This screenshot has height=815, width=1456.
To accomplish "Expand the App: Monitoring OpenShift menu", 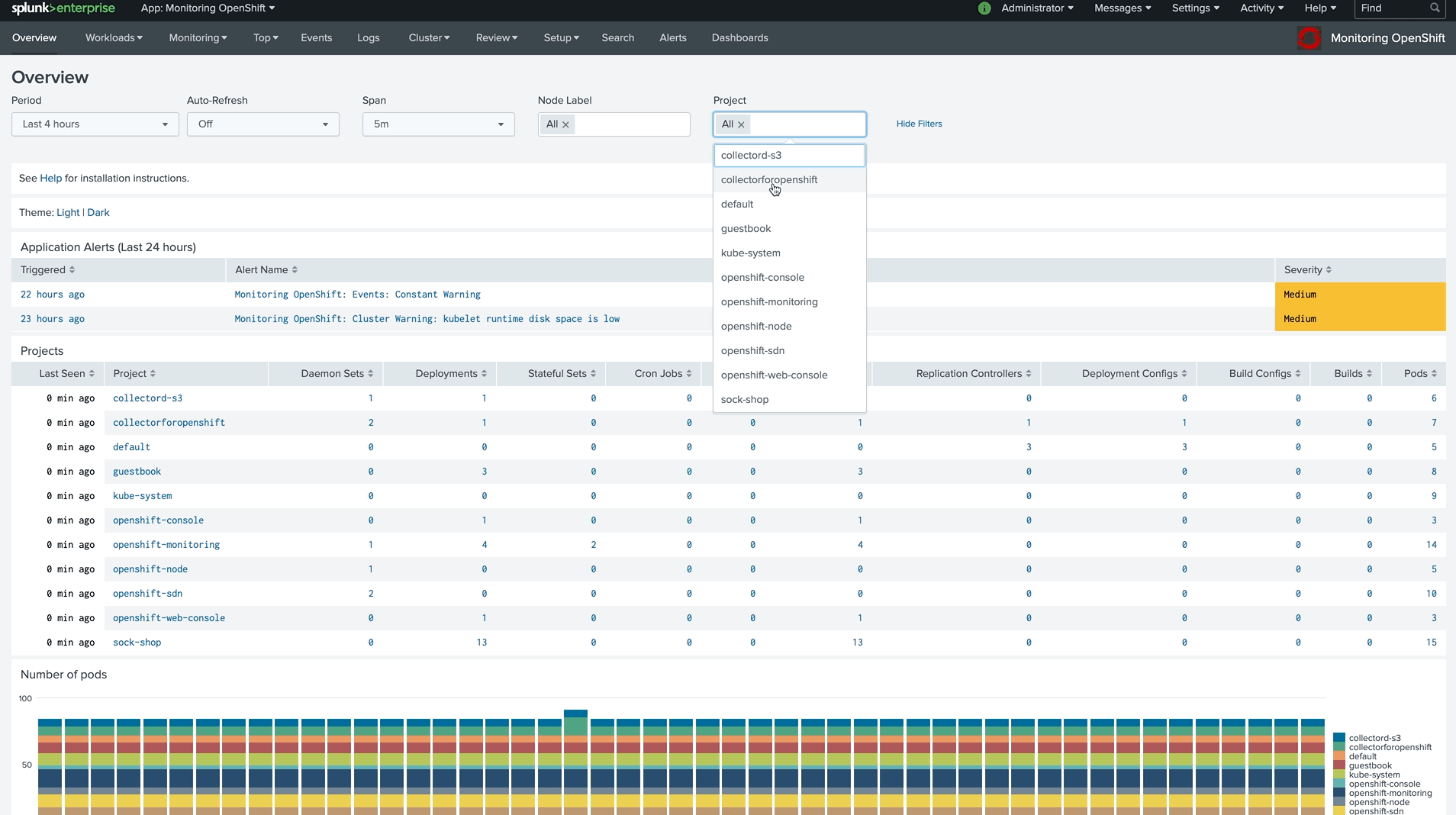I will pyautogui.click(x=208, y=8).
